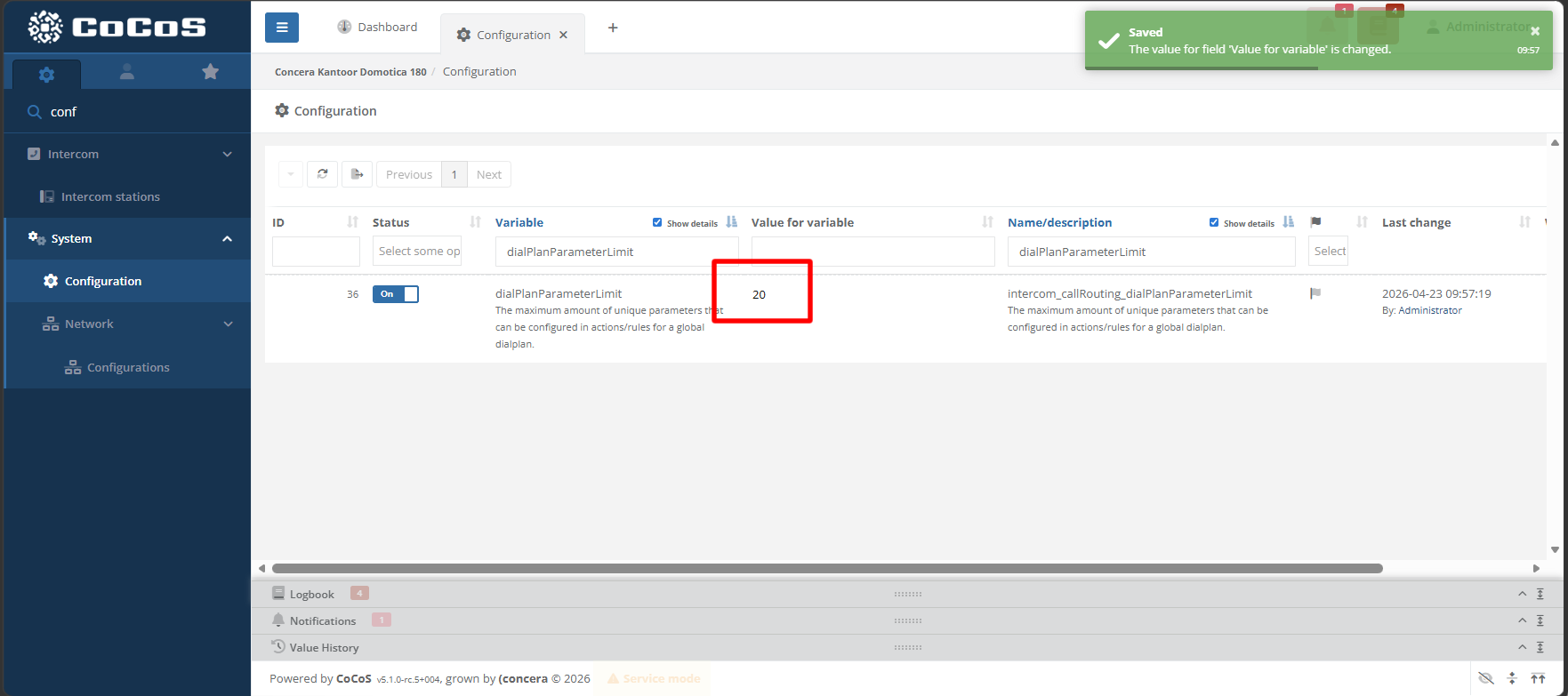This screenshot has height=696, width=1568.
Task: Uncheck Show details in Name/description column
Action: [1214, 223]
